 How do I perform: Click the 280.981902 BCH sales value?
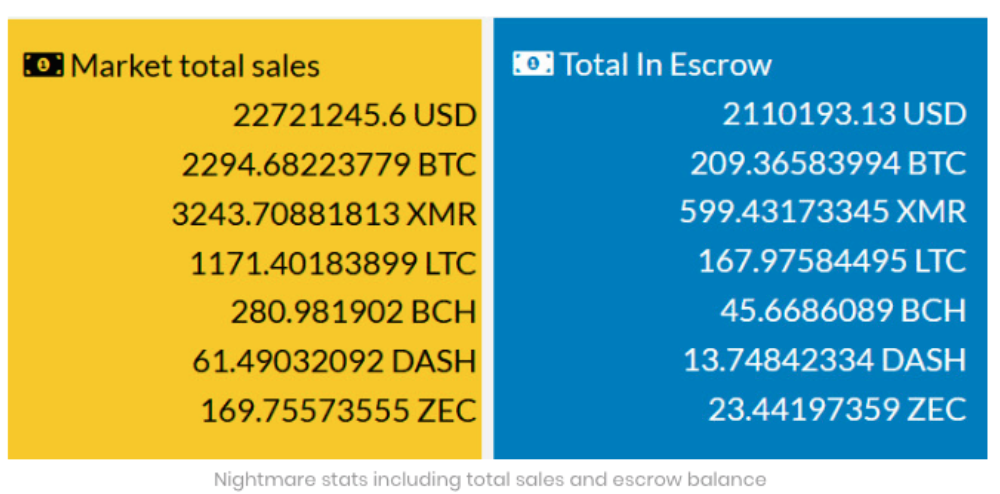pyautogui.click(x=353, y=312)
